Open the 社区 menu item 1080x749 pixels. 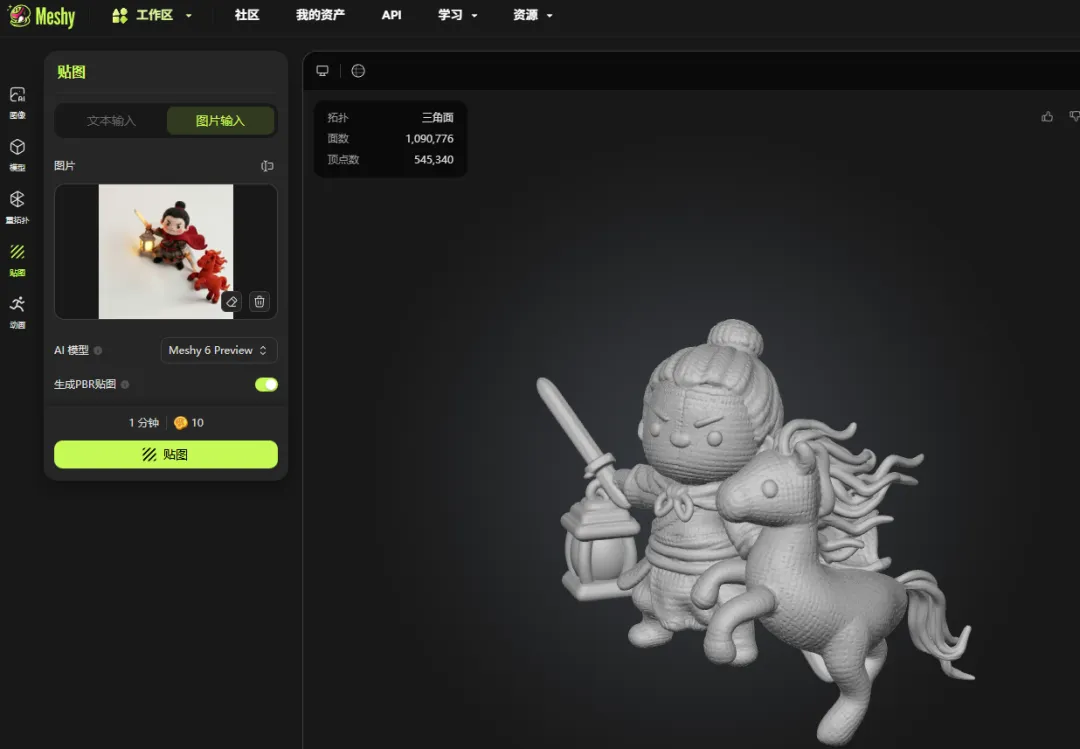click(247, 15)
